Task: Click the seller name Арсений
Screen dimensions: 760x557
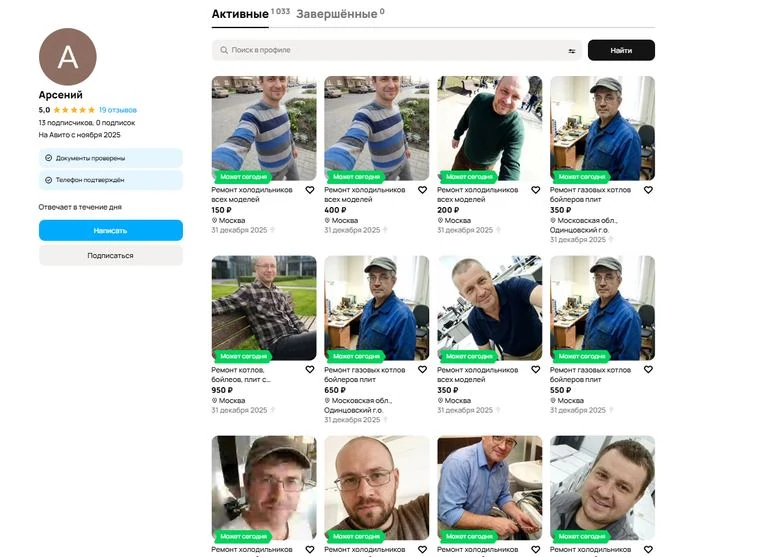Action: pyautogui.click(x=61, y=95)
